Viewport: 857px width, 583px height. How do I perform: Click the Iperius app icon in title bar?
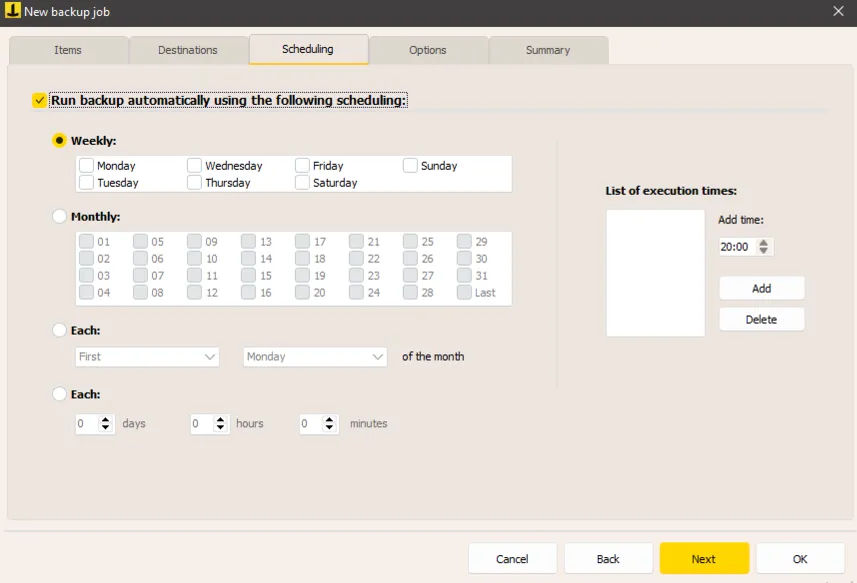point(12,10)
